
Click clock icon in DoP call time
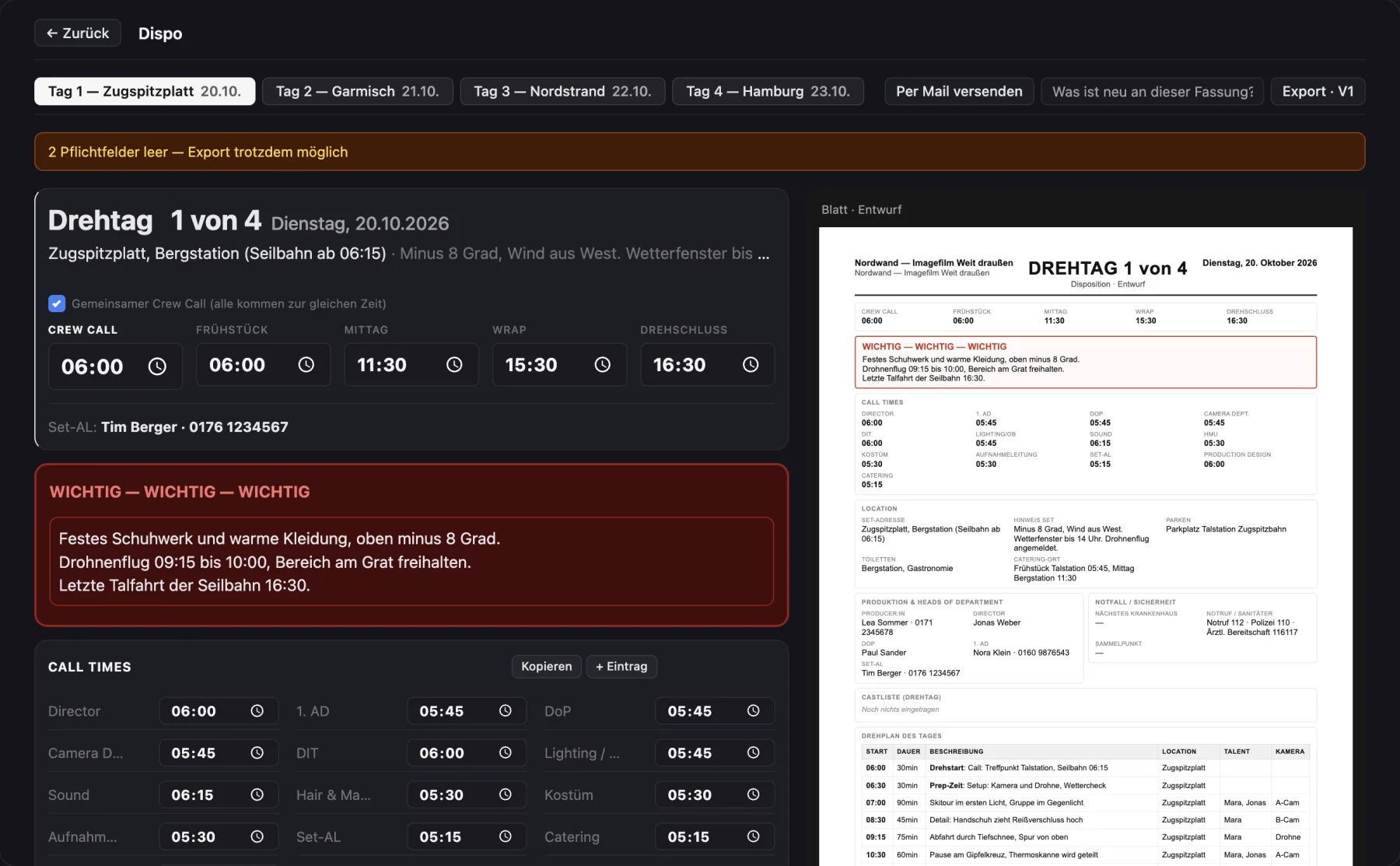[753, 711]
